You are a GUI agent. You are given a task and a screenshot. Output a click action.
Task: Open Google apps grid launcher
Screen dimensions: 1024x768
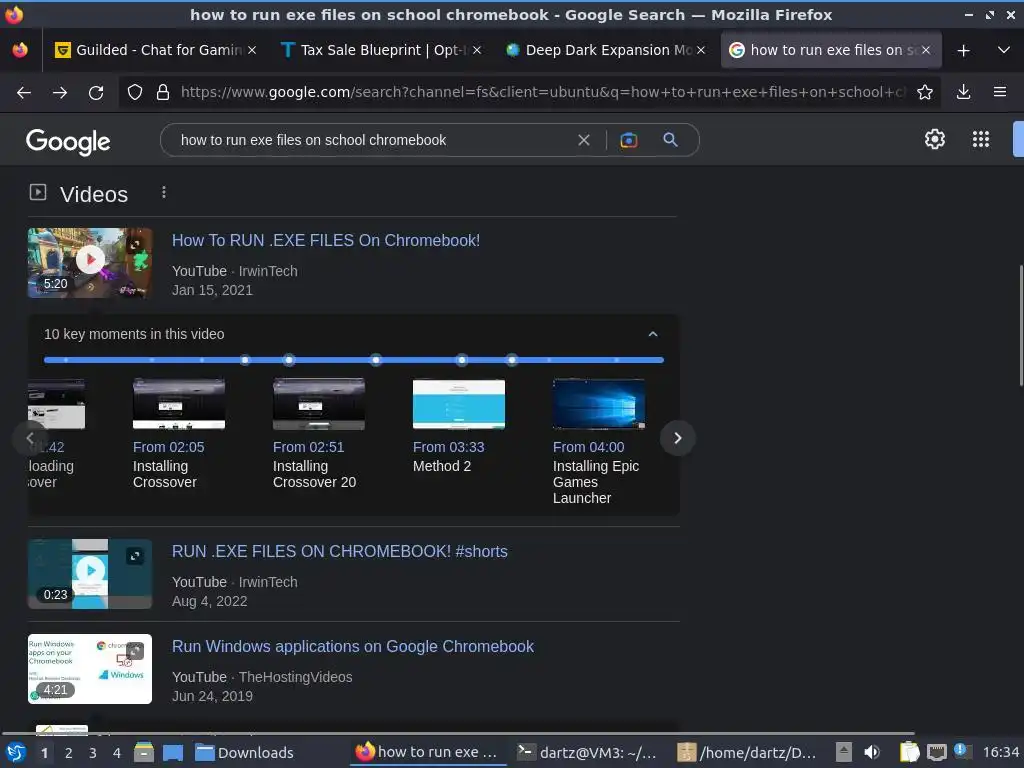(x=981, y=139)
